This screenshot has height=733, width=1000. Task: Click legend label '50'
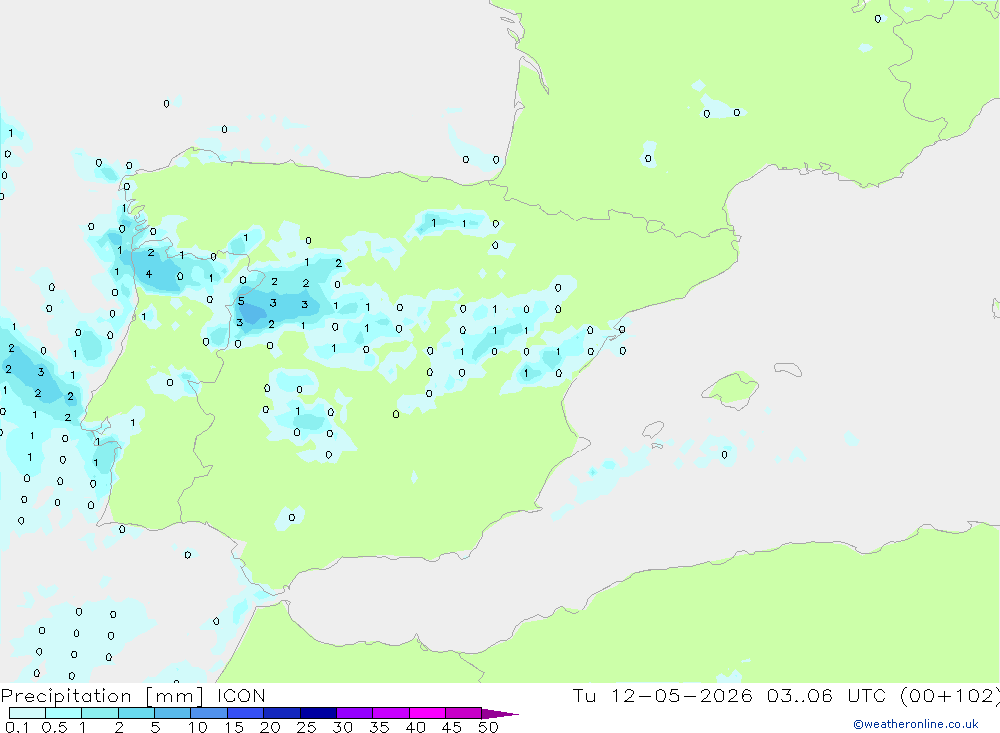(x=488, y=727)
